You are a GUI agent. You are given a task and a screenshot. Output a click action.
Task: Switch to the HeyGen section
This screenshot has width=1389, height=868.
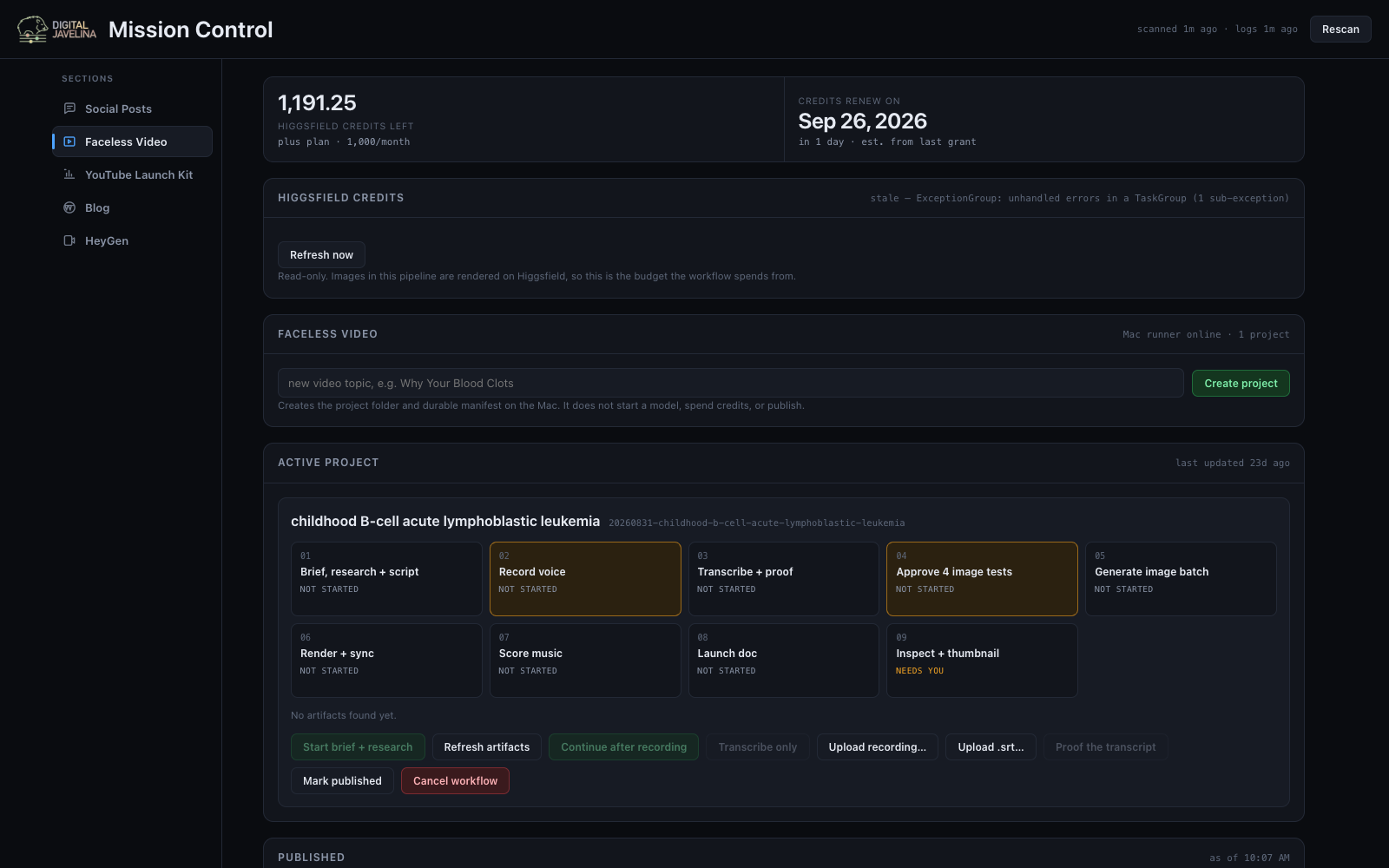point(132,240)
